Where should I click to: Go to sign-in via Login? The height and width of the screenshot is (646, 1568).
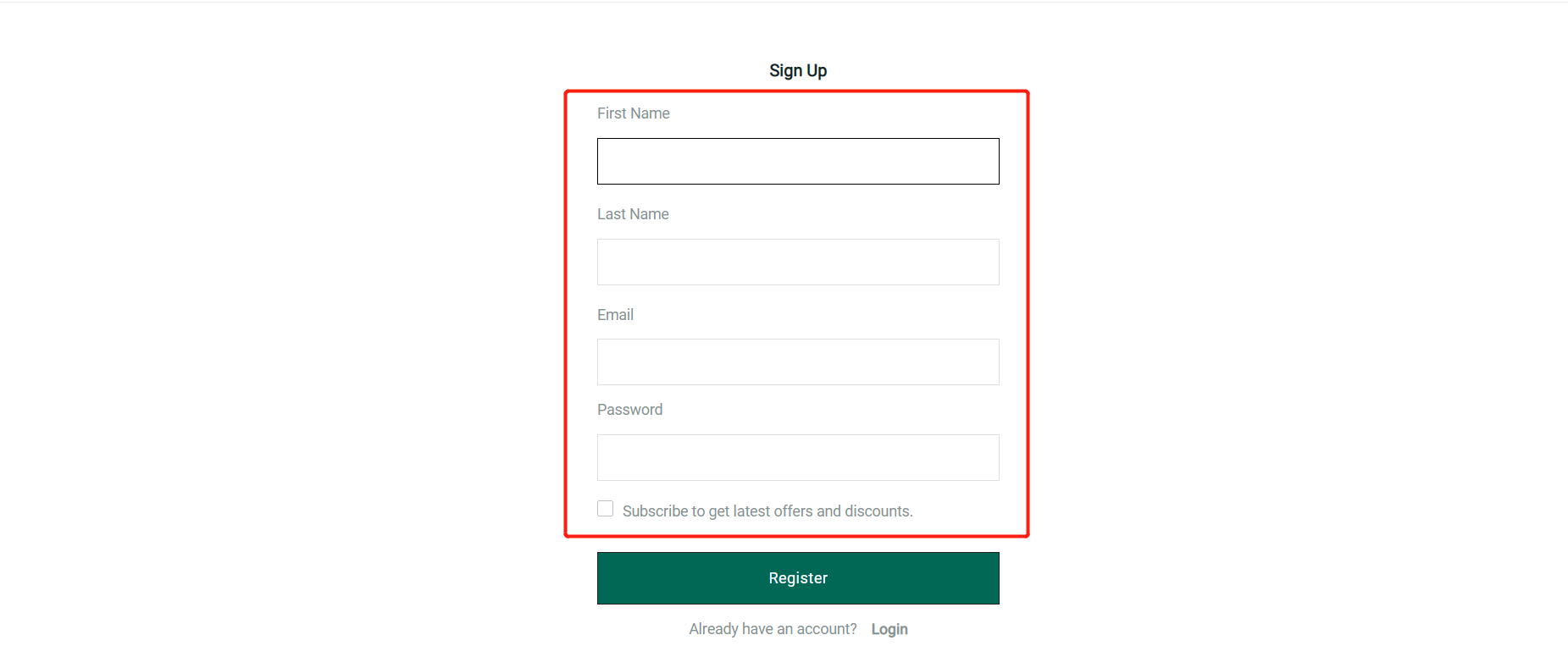tap(889, 629)
